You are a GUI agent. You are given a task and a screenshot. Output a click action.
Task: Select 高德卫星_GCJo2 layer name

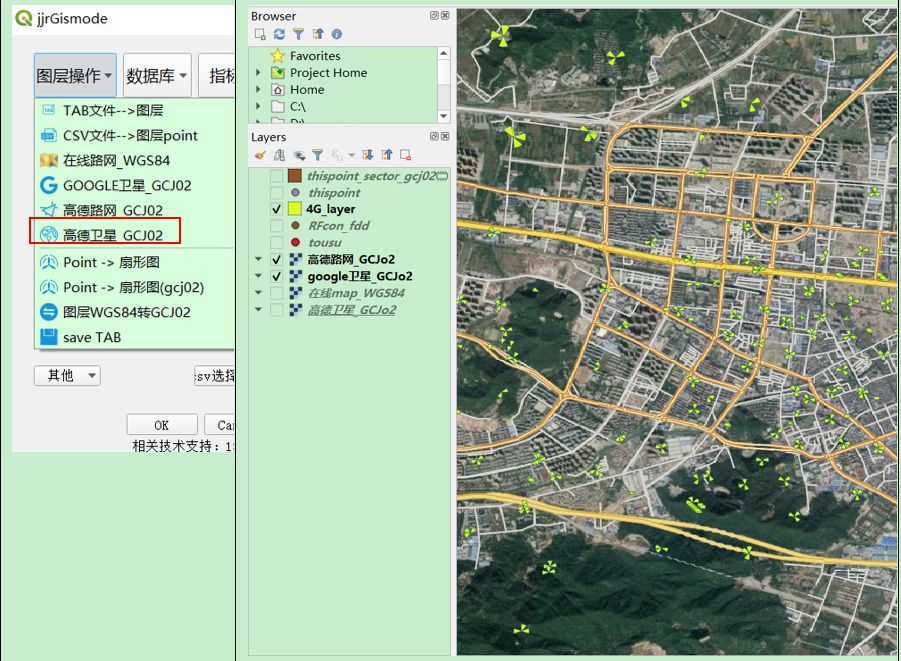click(352, 310)
